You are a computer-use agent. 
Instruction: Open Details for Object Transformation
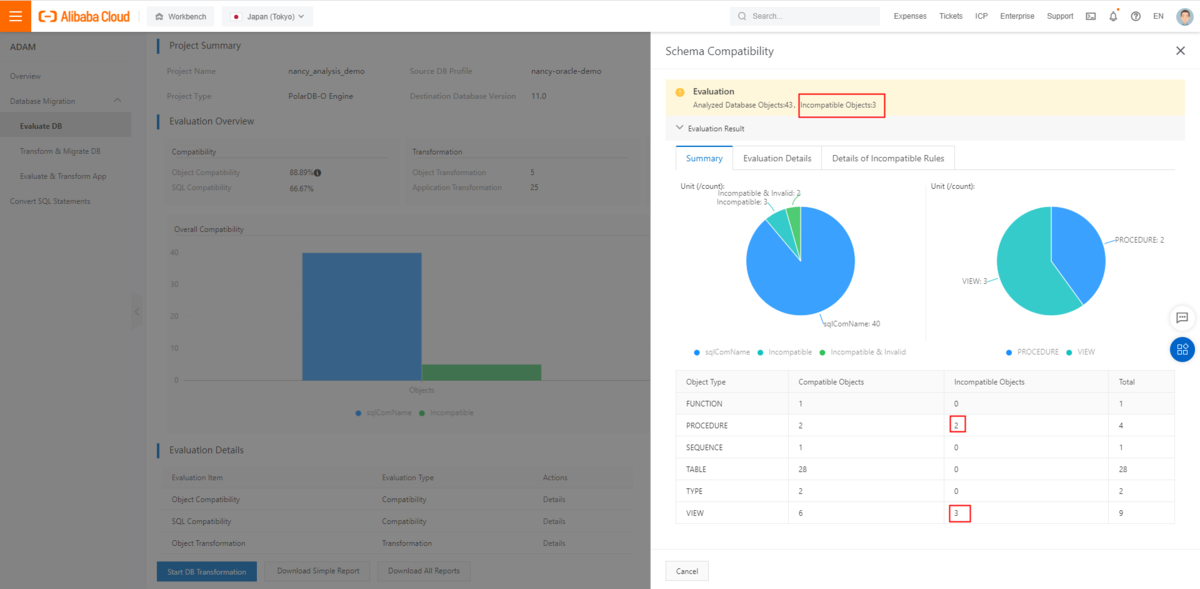pyautogui.click(x=554, y=543)
